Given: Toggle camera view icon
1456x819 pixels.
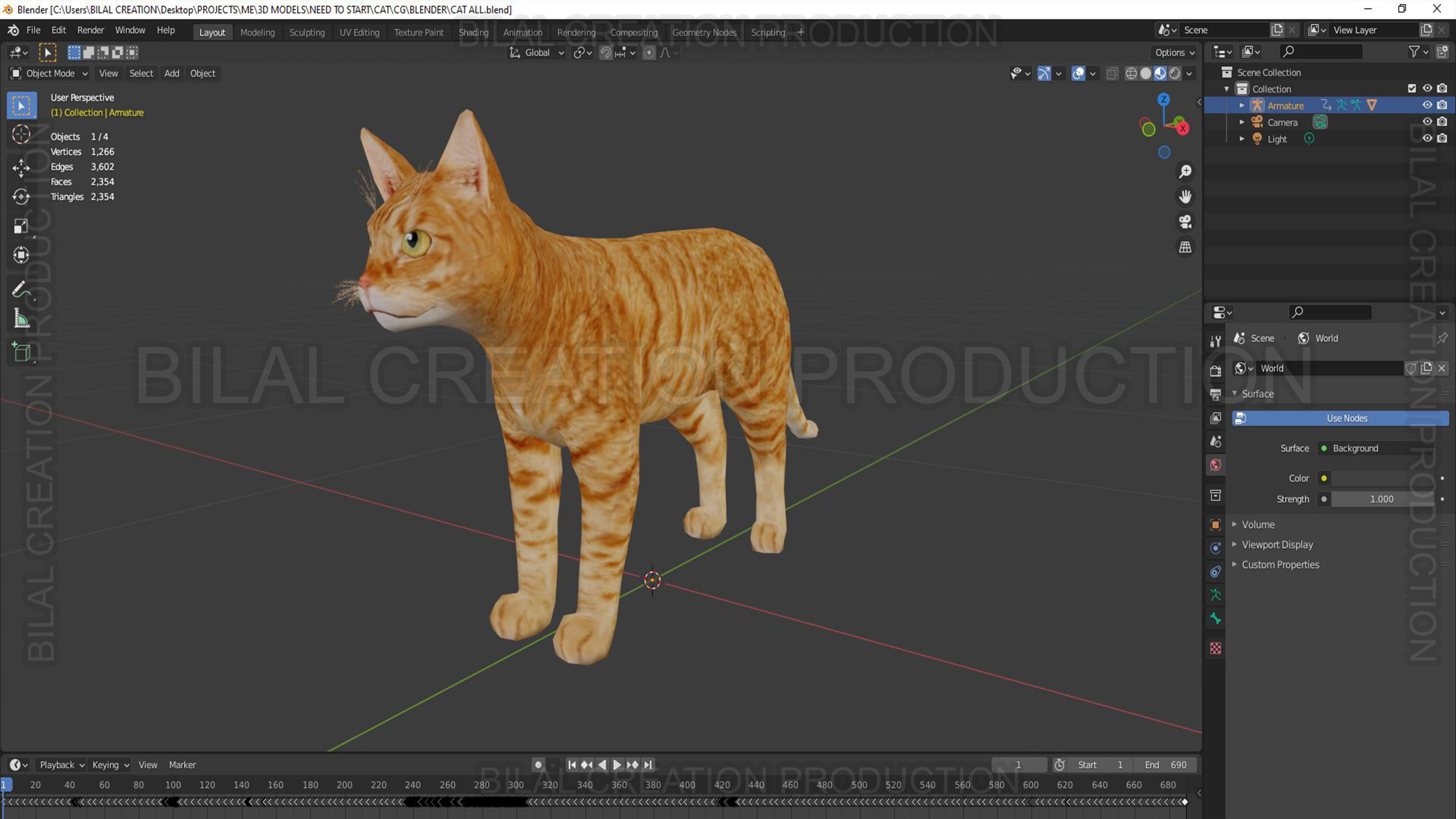Looking at the screenshot, I should tap(1185, 221).
